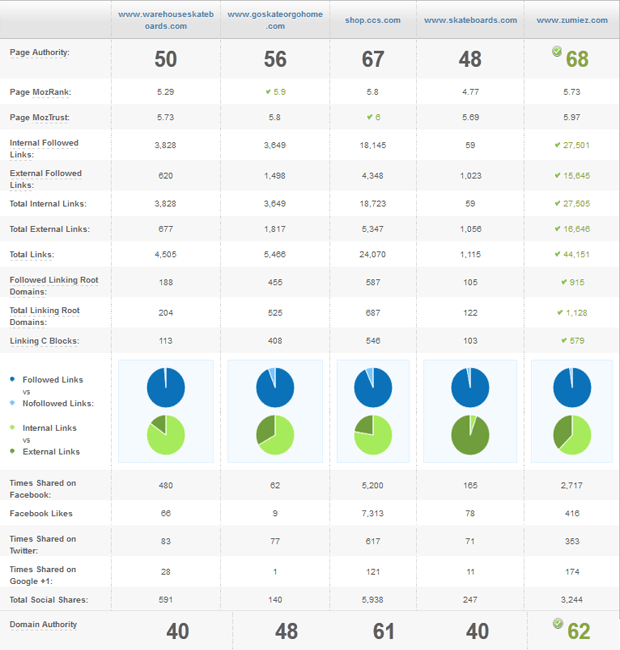
Task: Click the Page Authority value 56
Action: (275, 59)
